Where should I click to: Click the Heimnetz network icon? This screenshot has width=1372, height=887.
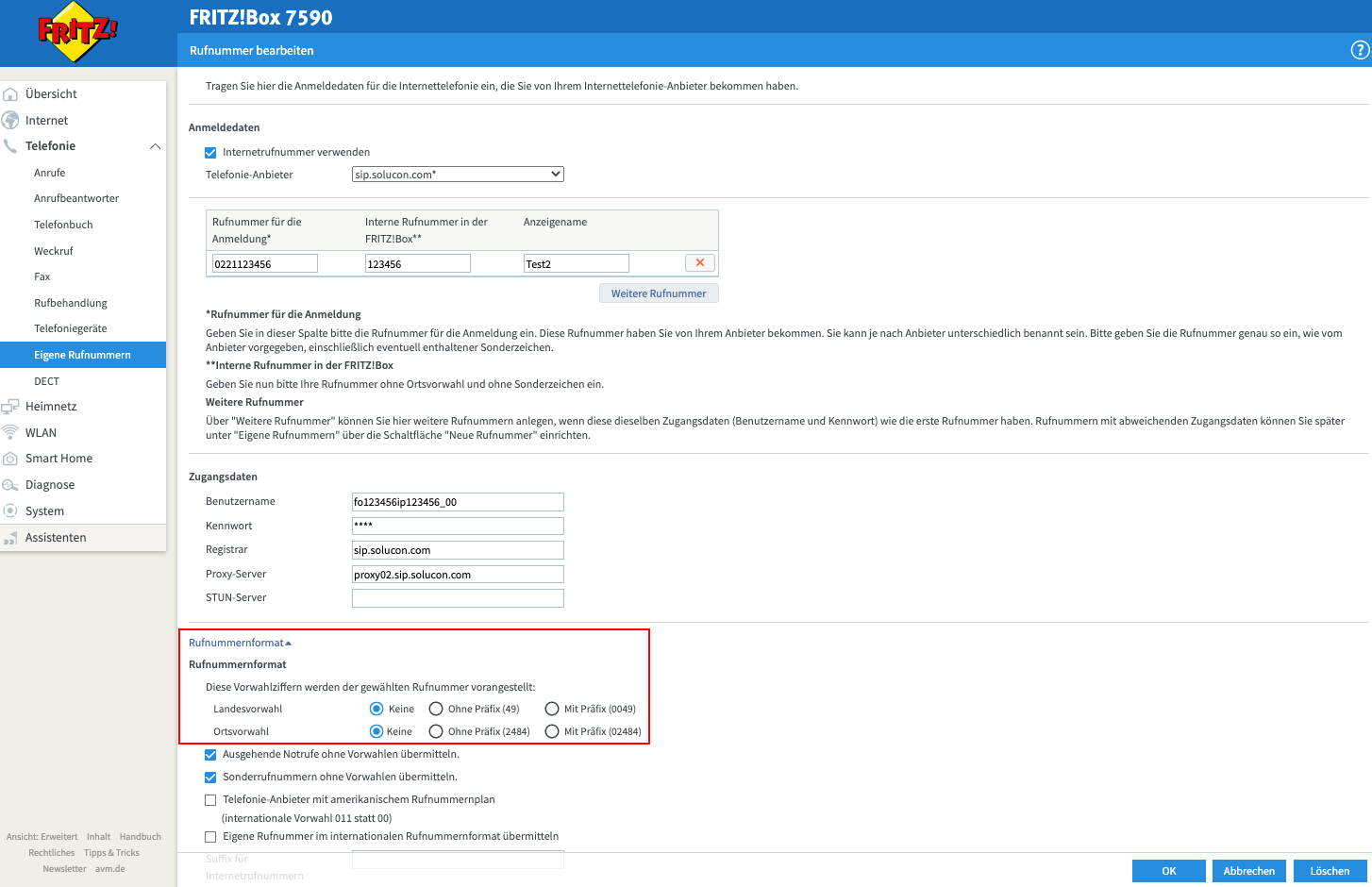coord(10,407)
